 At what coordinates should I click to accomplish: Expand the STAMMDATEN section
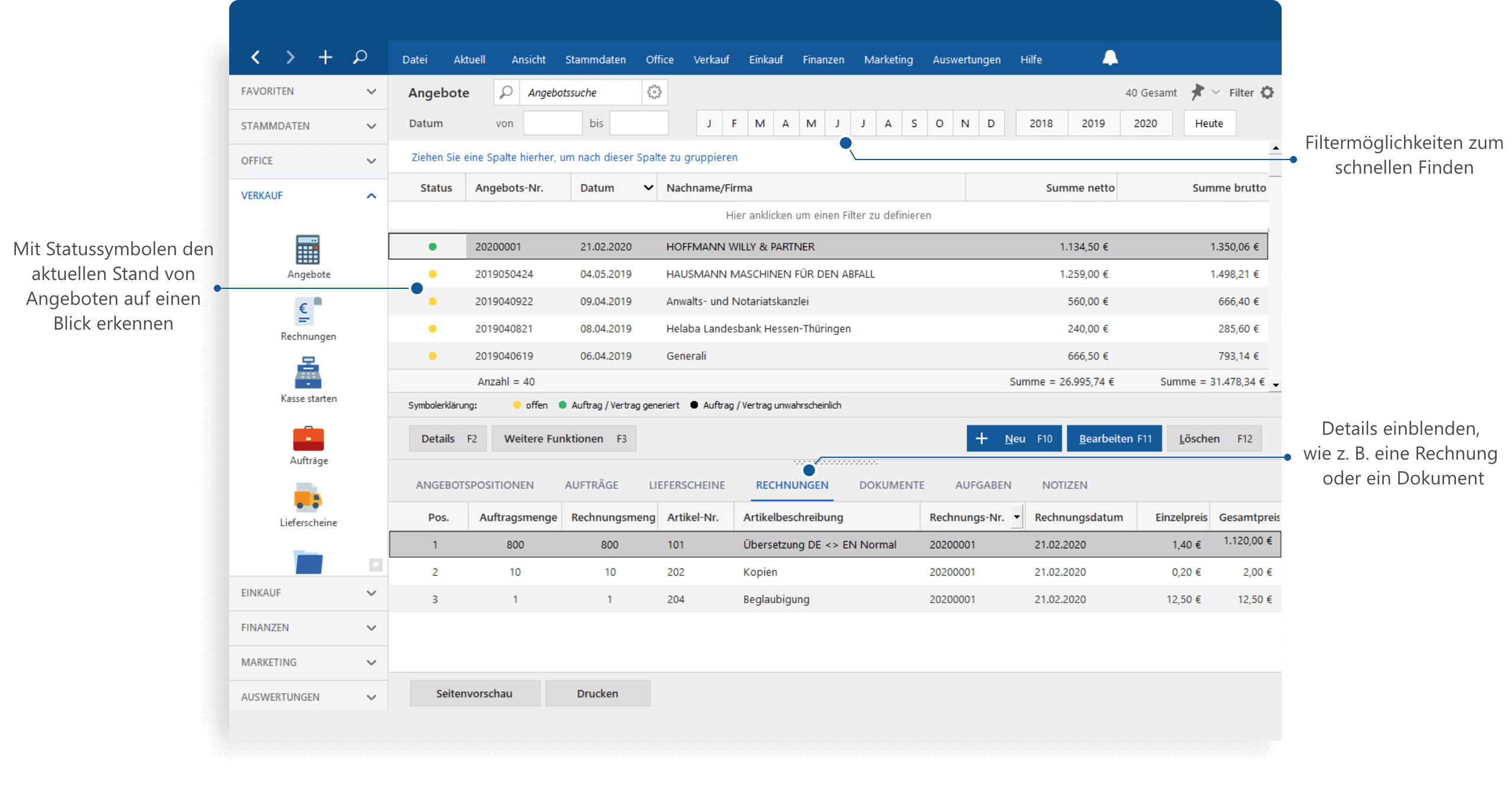(308, 126)
